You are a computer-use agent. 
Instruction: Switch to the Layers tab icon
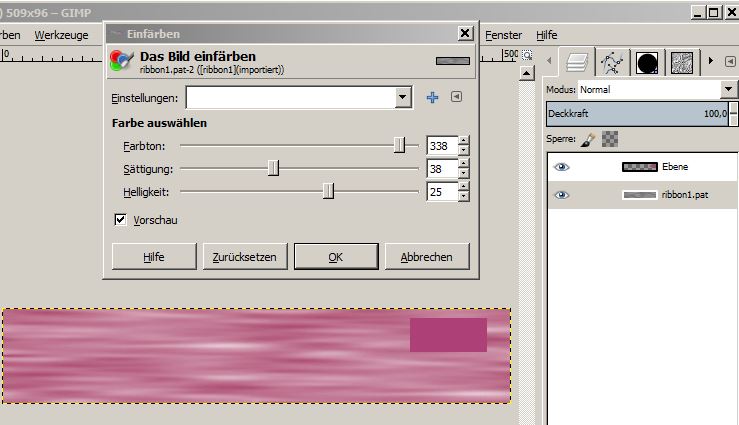[x=577, y=62]
